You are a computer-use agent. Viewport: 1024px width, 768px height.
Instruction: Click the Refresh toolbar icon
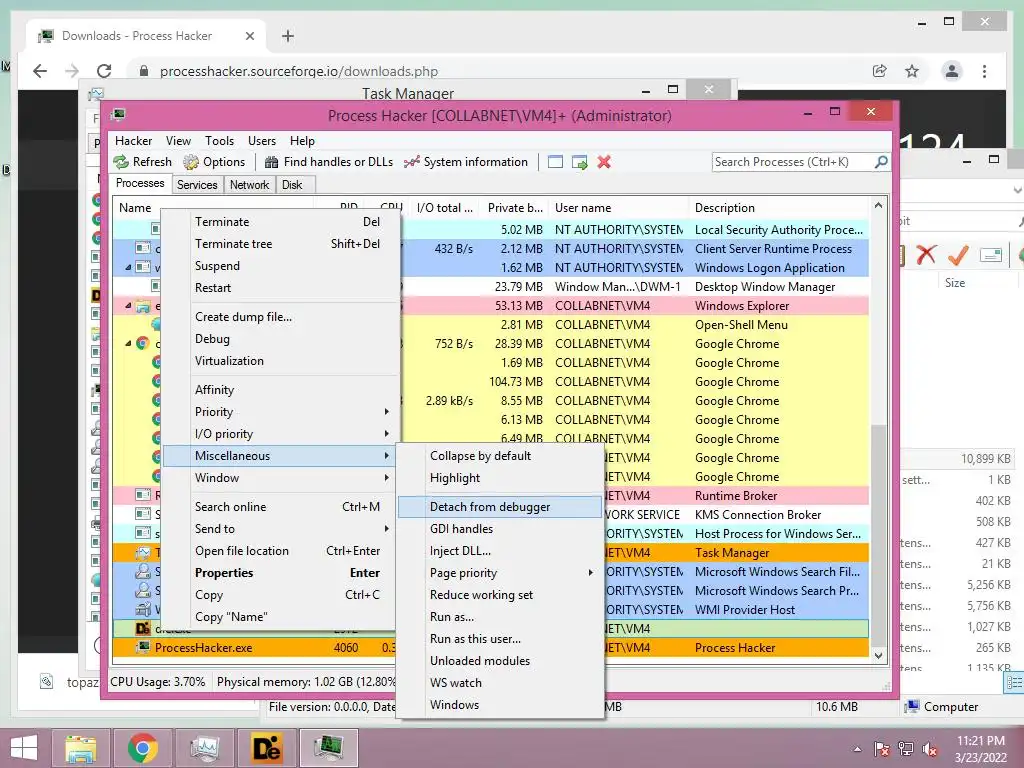[x=121, y=162]
